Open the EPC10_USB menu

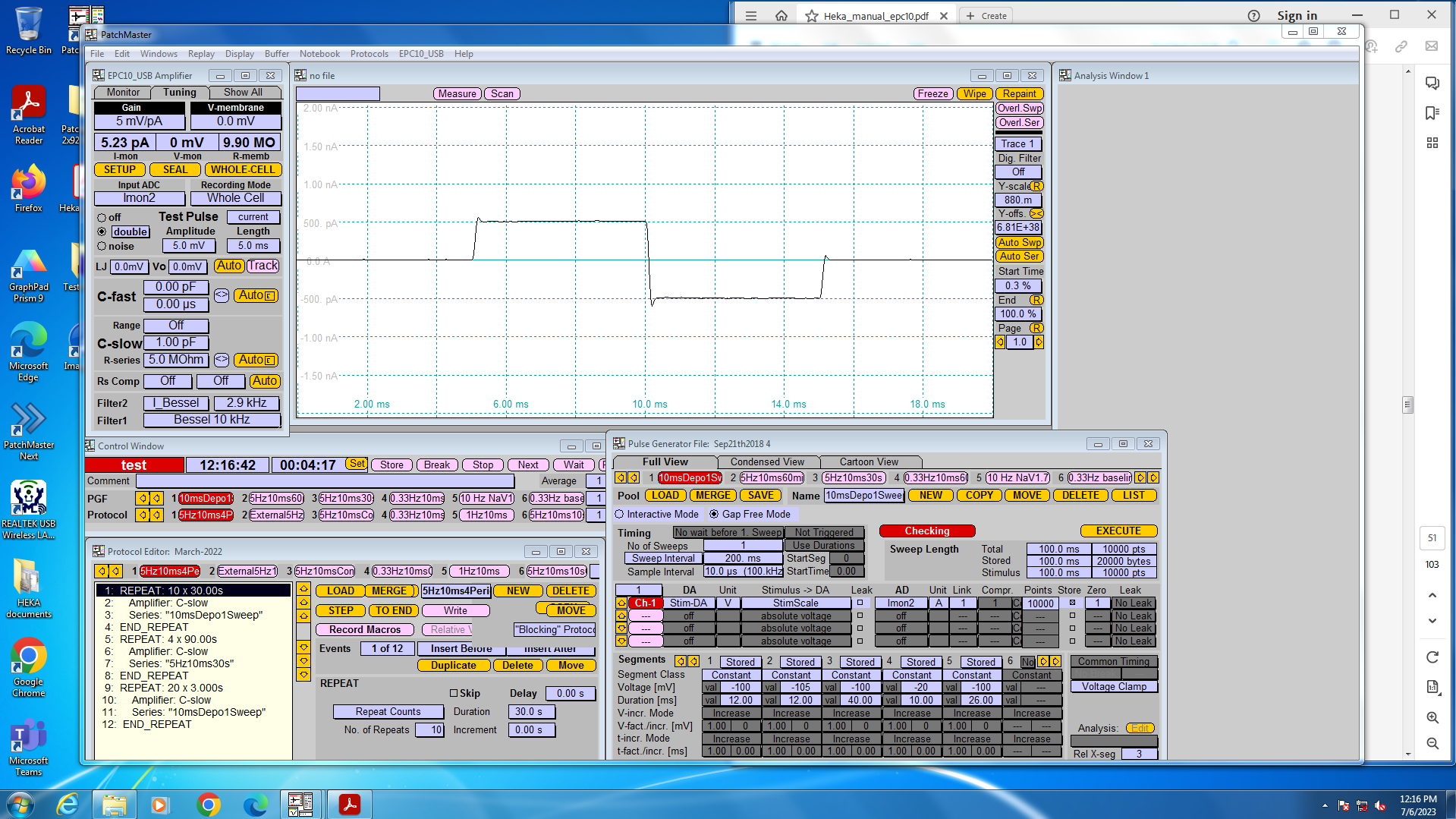[x=421, y=54]
